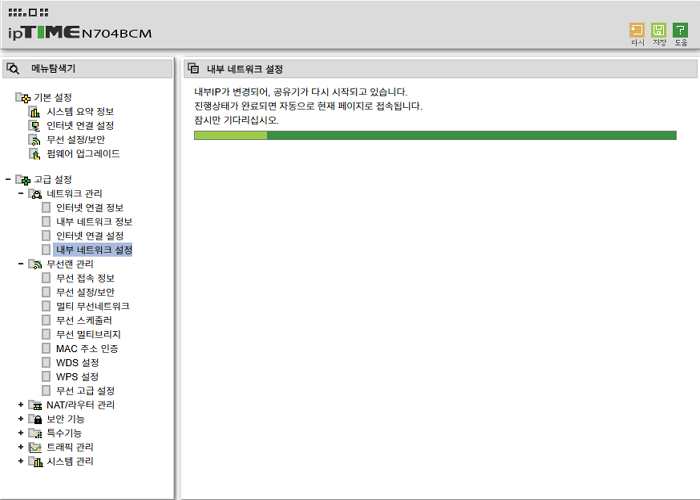Click the page icon beside 무선 접속 정보

click(46, 278)
